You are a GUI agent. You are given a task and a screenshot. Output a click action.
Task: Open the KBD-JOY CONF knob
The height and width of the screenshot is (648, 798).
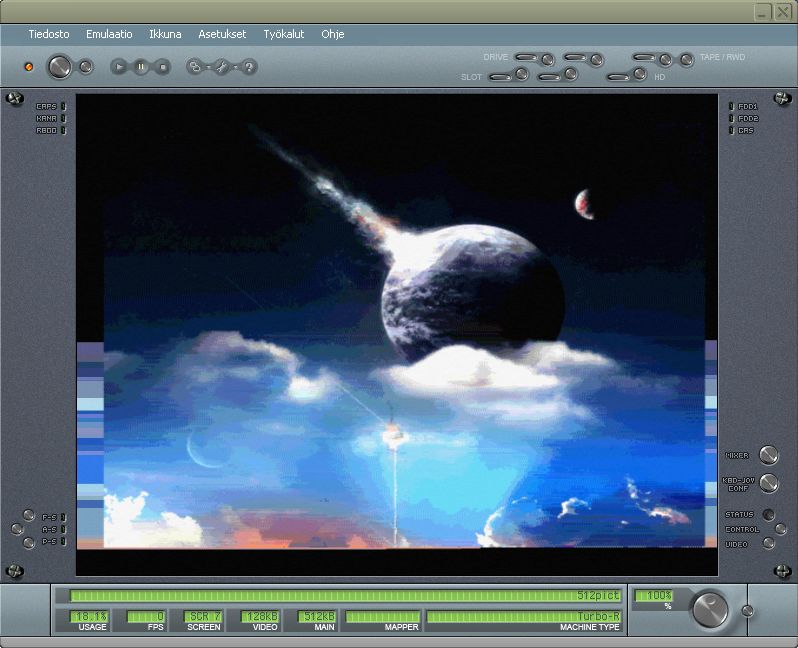[x=768, y=484]
